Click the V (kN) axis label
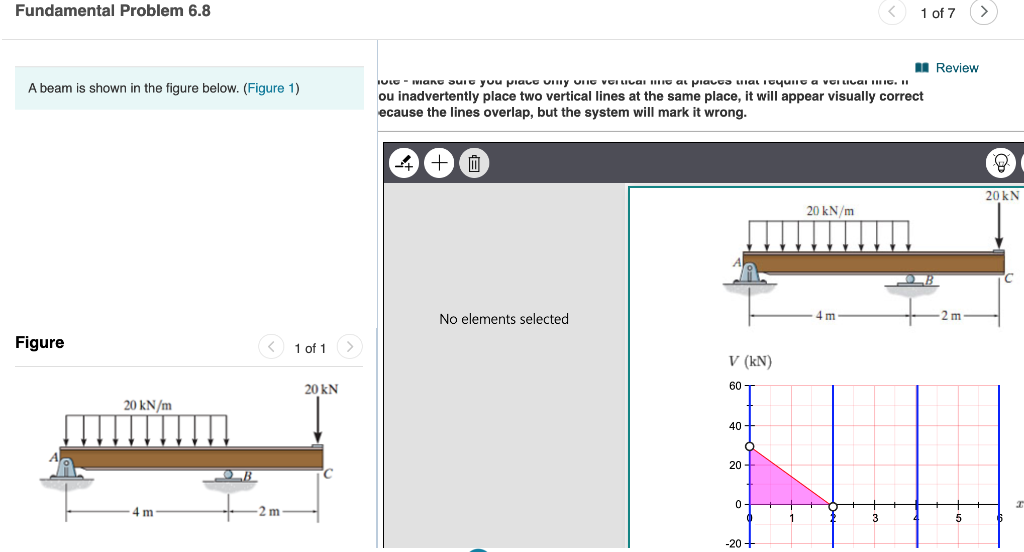1024x552 pixels. tap(750, 361)
